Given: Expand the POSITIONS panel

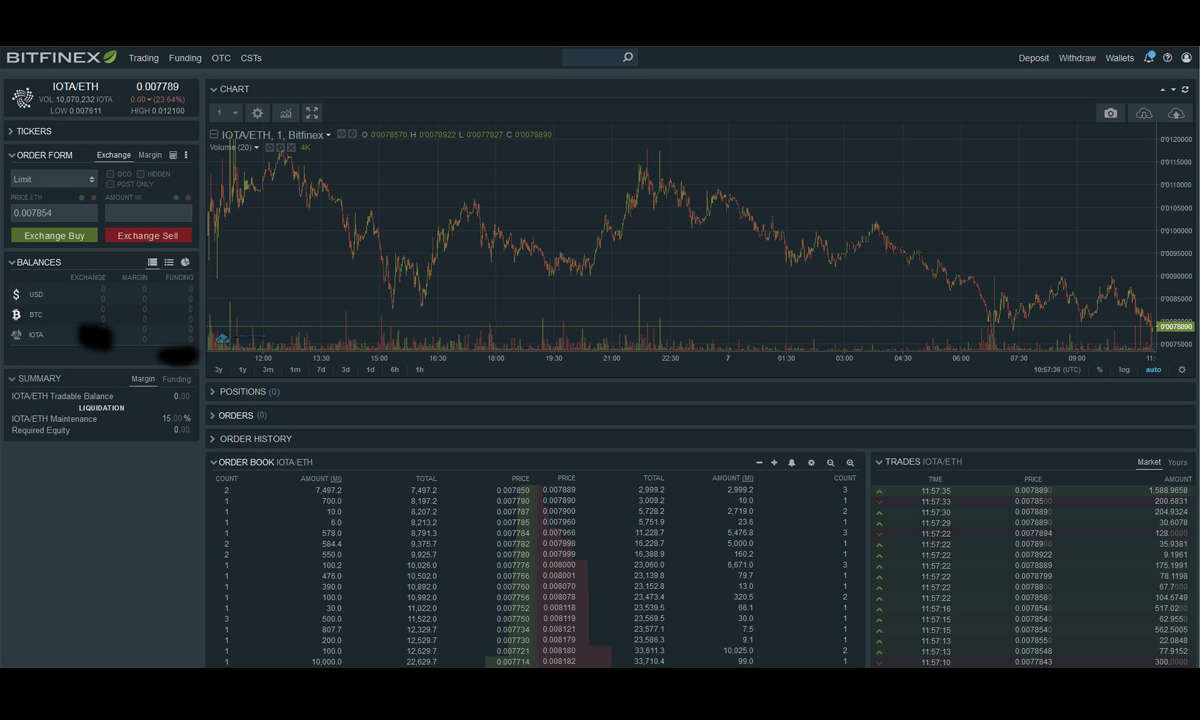Looking at the screenshot, I should pos(245,392).
